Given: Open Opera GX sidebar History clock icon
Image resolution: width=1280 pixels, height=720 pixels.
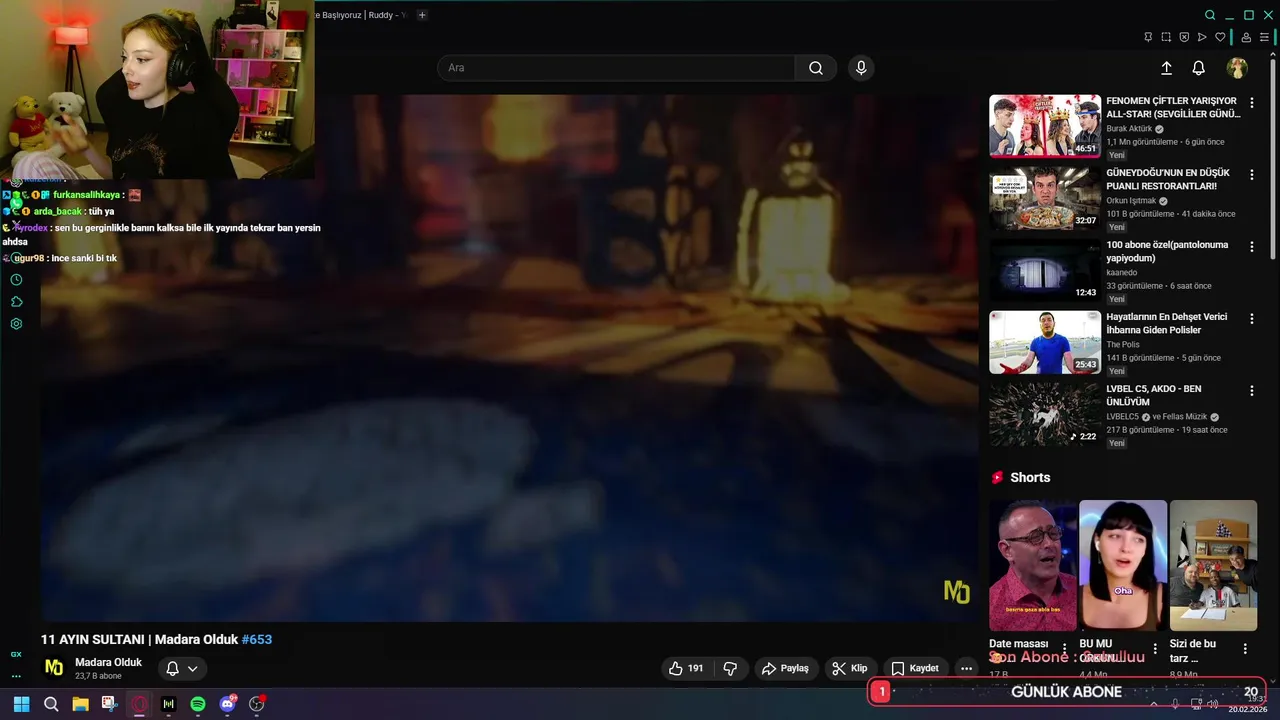Looking at the screenshot, I should pyautogui.click(x=16, y=279).
